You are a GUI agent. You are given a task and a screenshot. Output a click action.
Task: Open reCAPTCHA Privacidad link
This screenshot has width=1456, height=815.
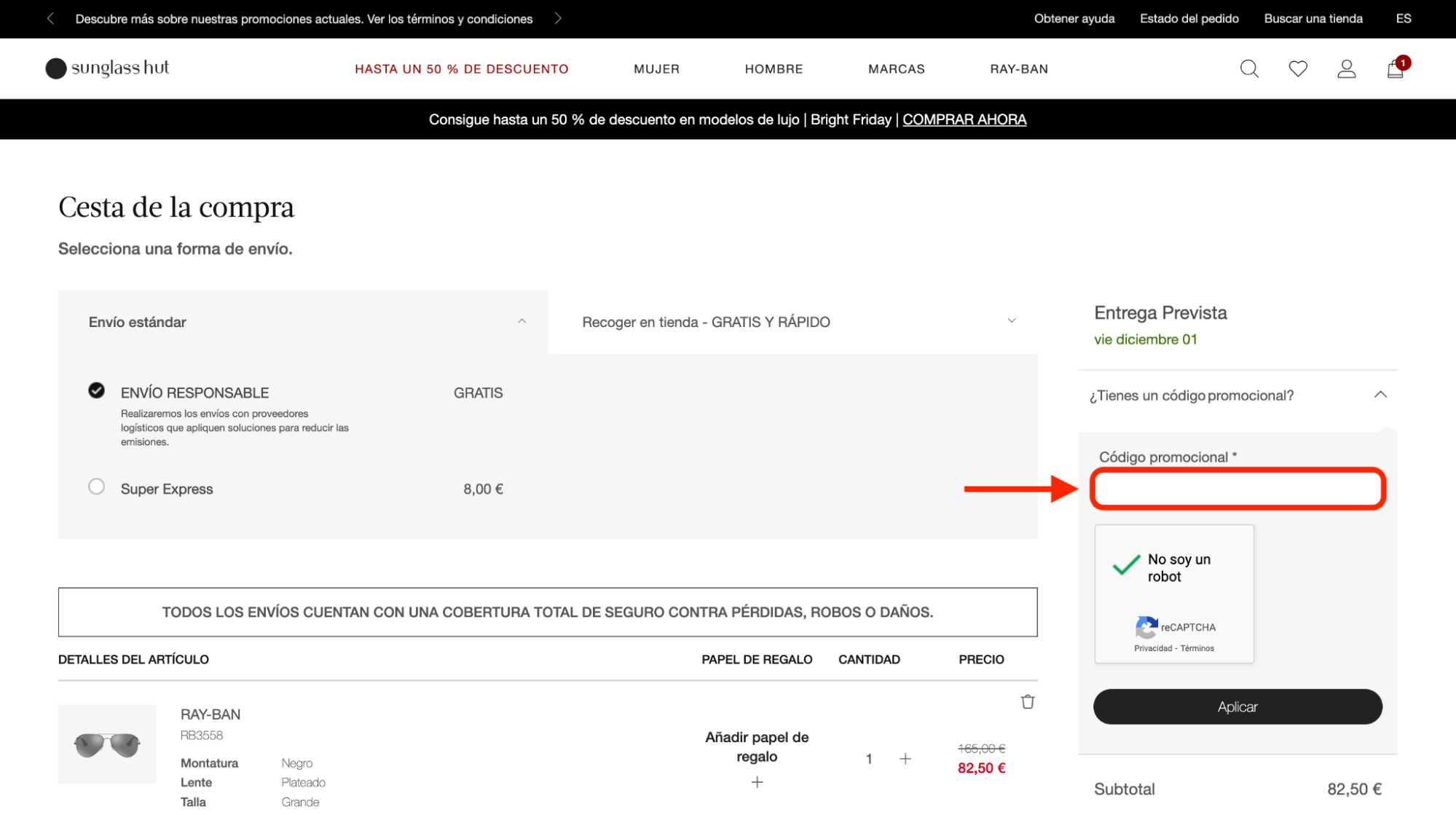point(1153,648)
